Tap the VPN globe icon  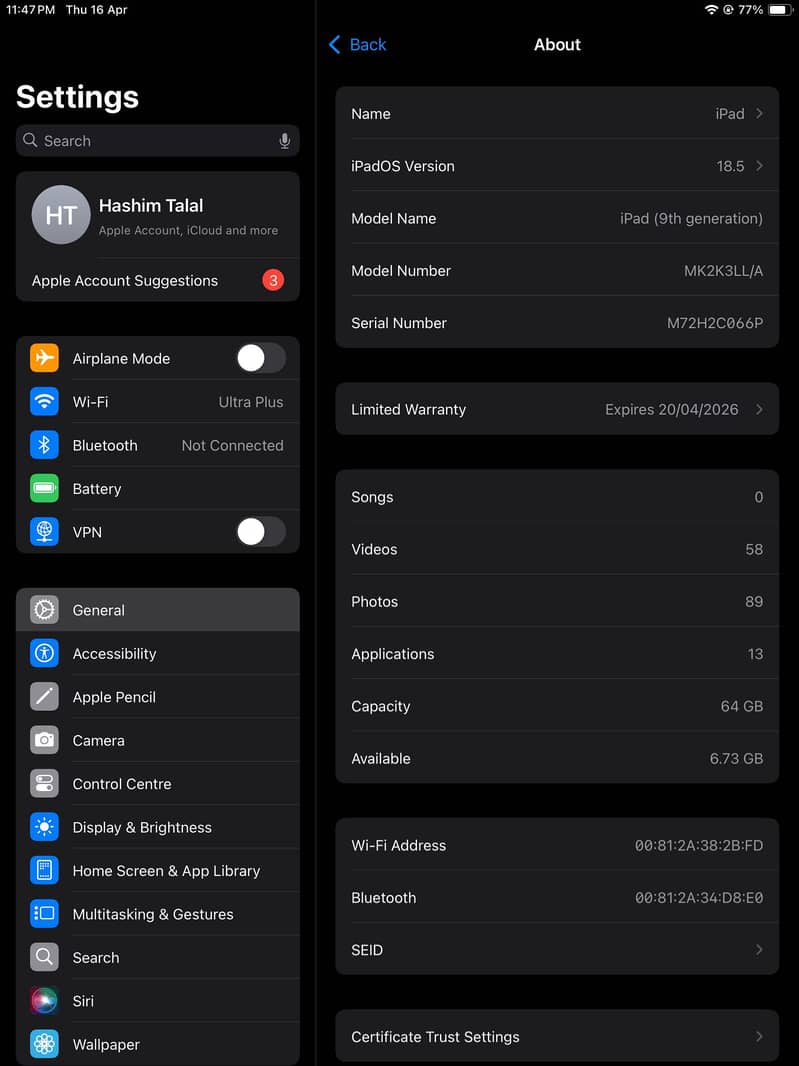tap(44, 532)
